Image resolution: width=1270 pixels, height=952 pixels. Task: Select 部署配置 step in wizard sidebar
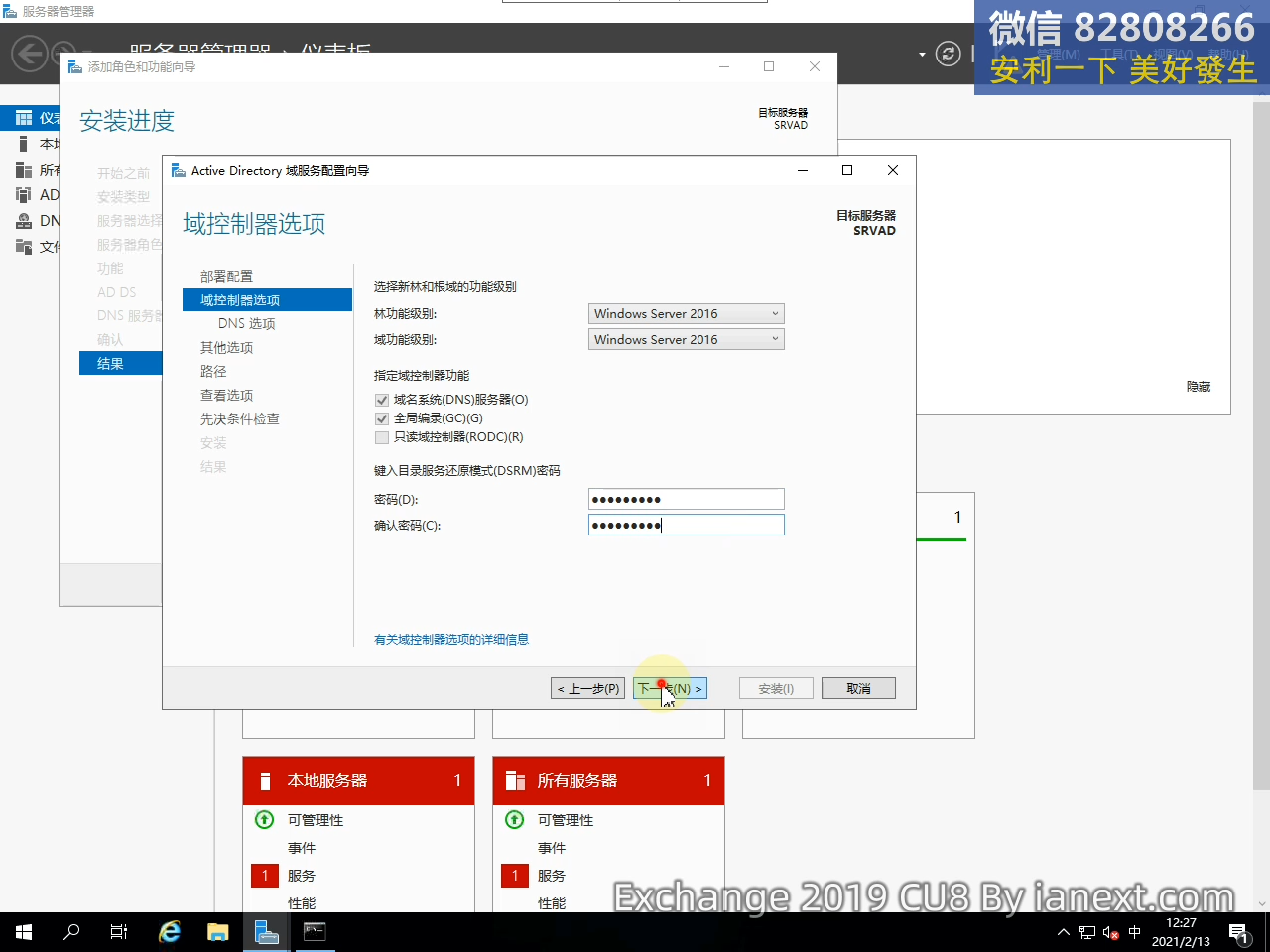(226, 277)
